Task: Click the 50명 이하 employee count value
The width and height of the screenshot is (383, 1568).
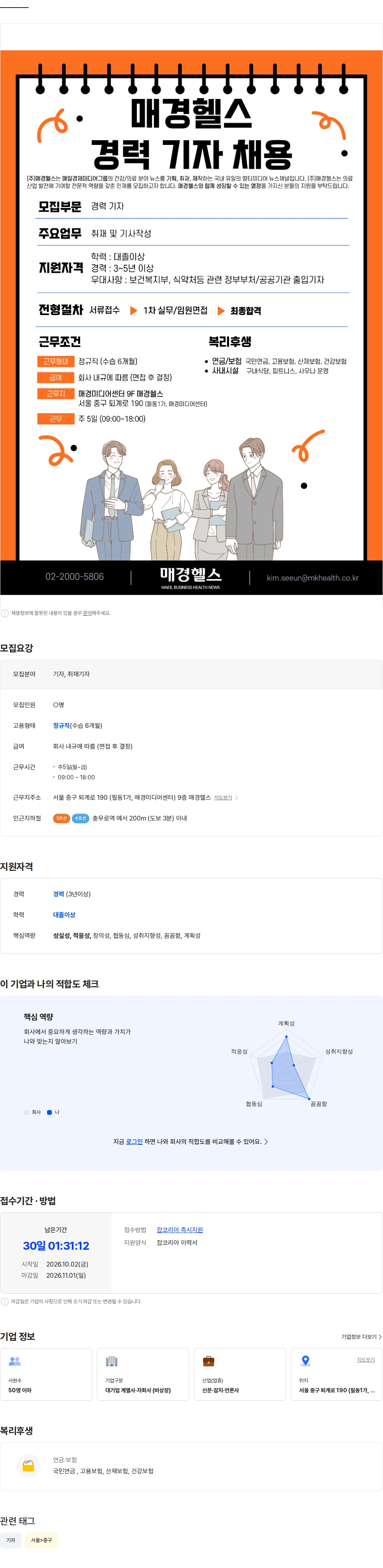Action: [x=20, y=1390]
